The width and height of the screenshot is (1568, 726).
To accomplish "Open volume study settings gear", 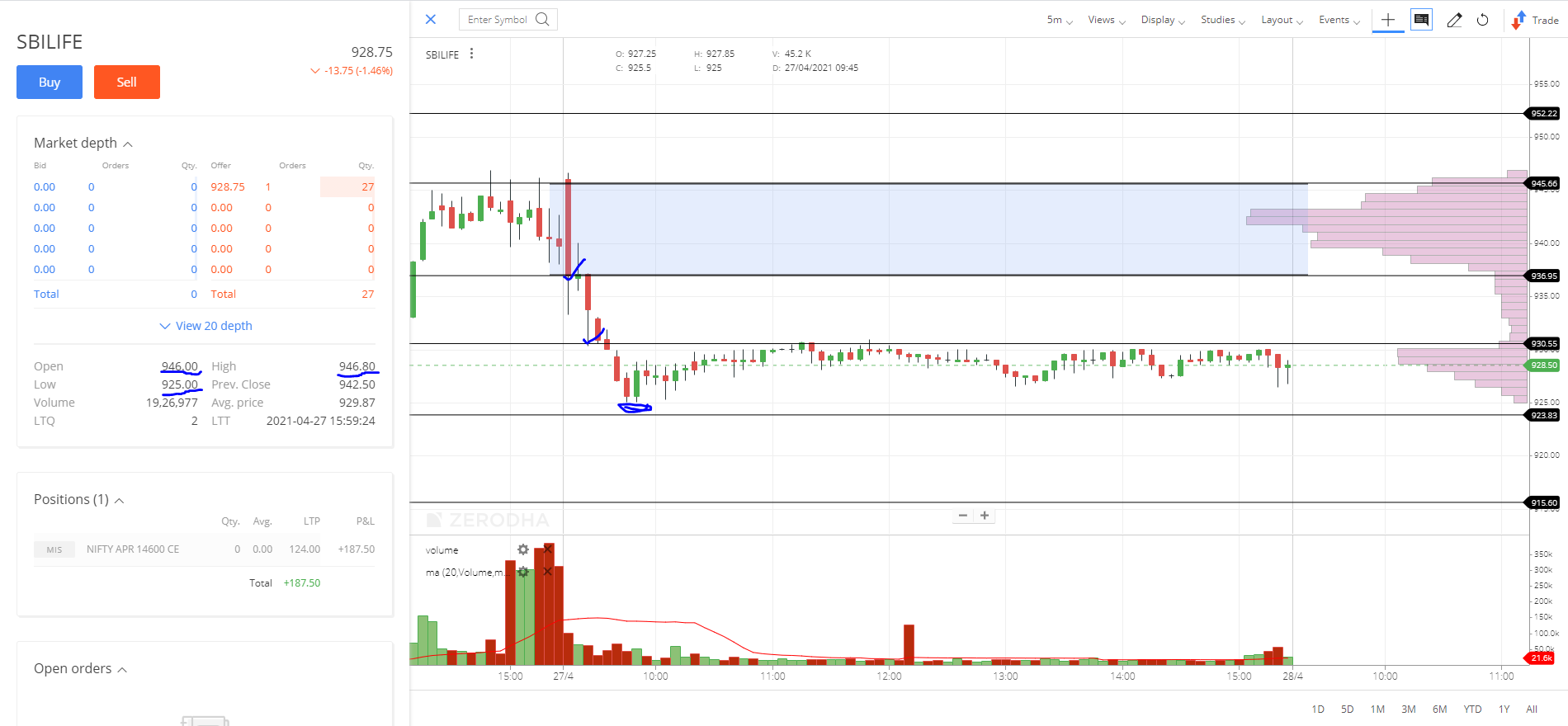I will tap(522, 549).
